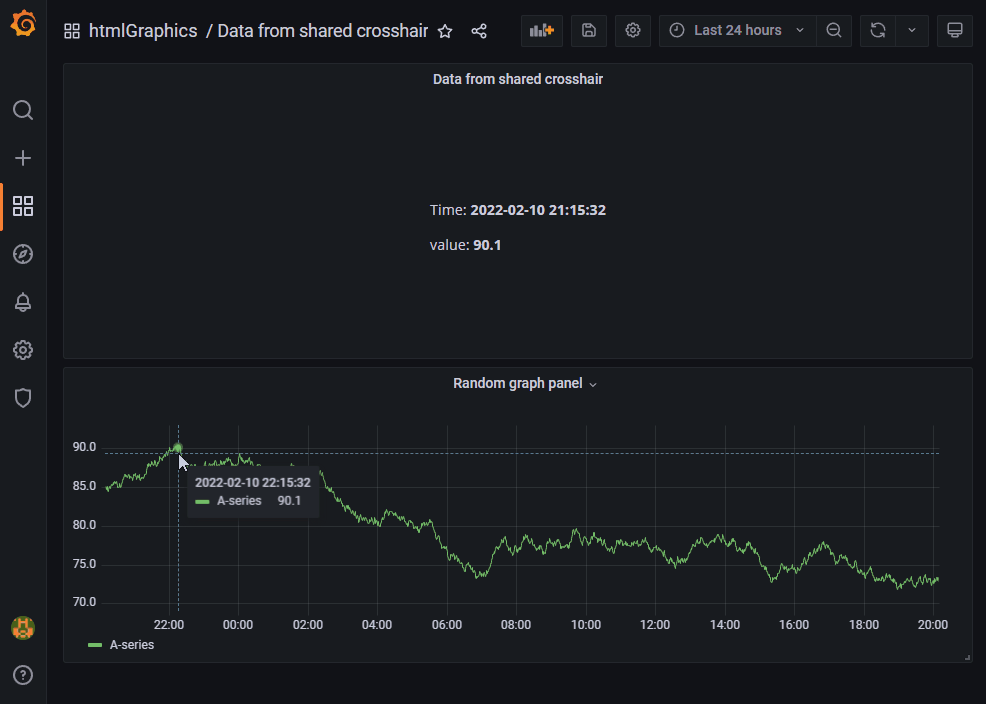
Task: Click the Alerting bell icon
Action: click(23, 302)
